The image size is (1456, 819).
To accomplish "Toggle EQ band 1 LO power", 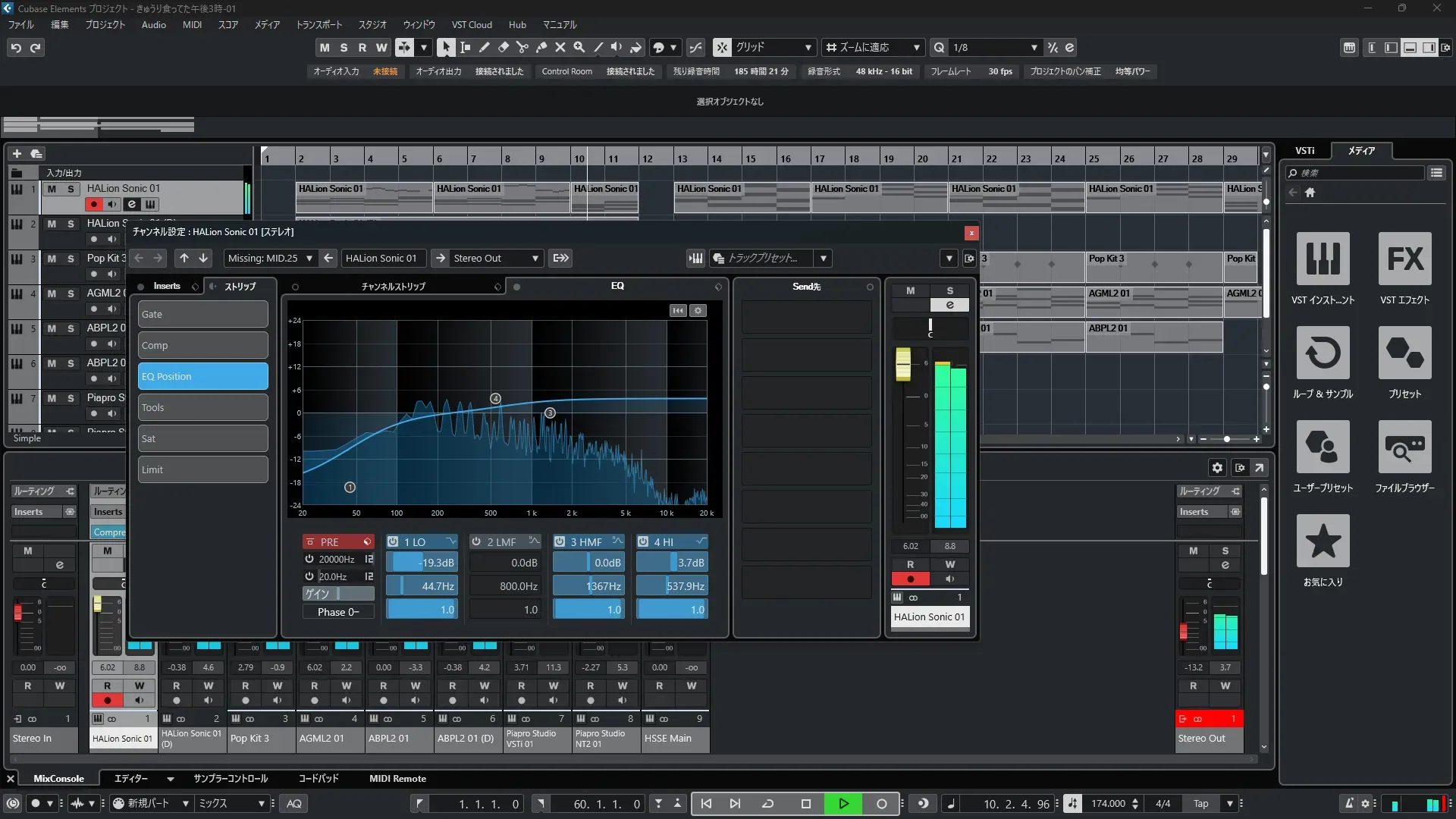I will click(393, 541).
